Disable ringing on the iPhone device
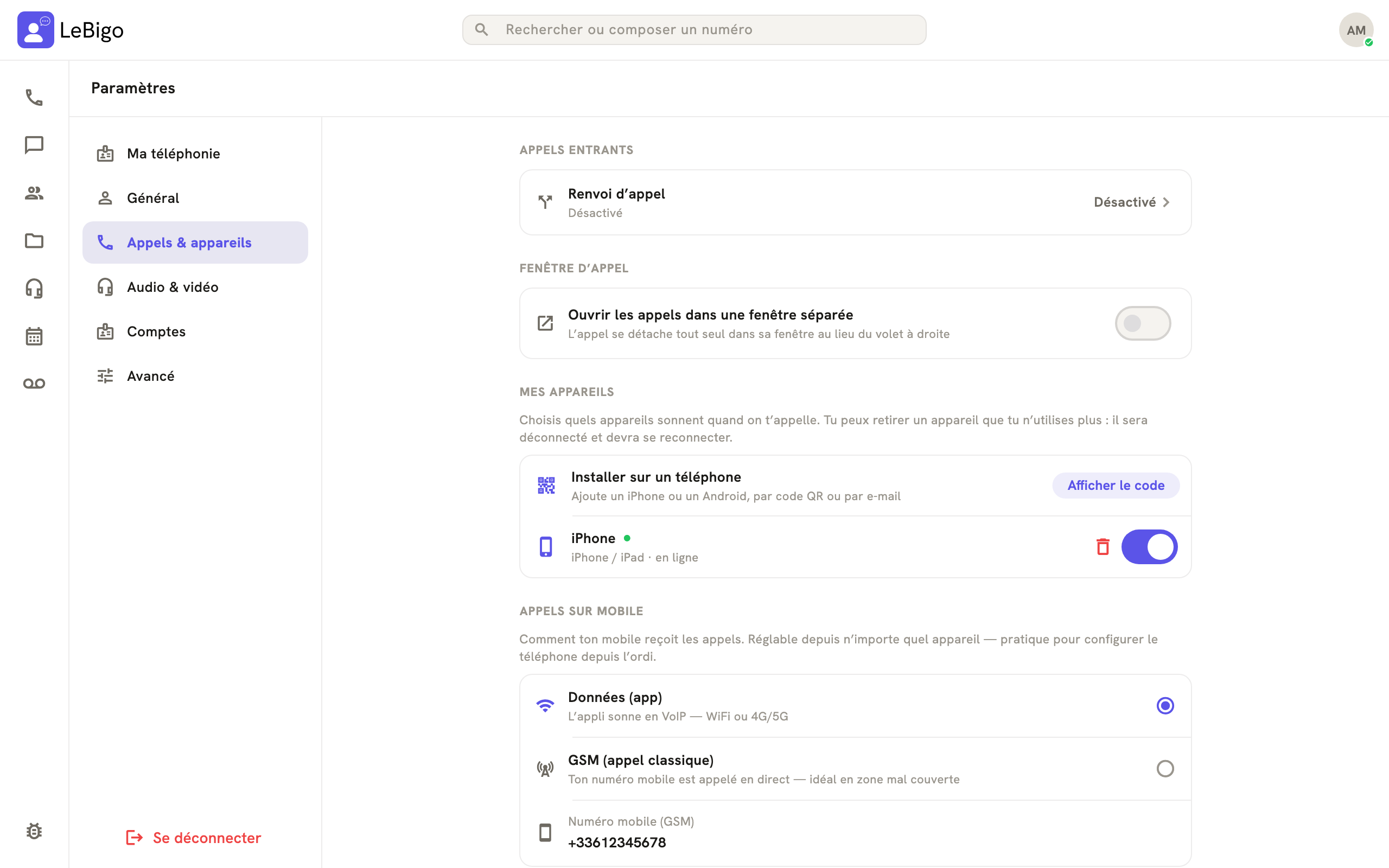1389x868 pixels. (x=1149, y=546)
